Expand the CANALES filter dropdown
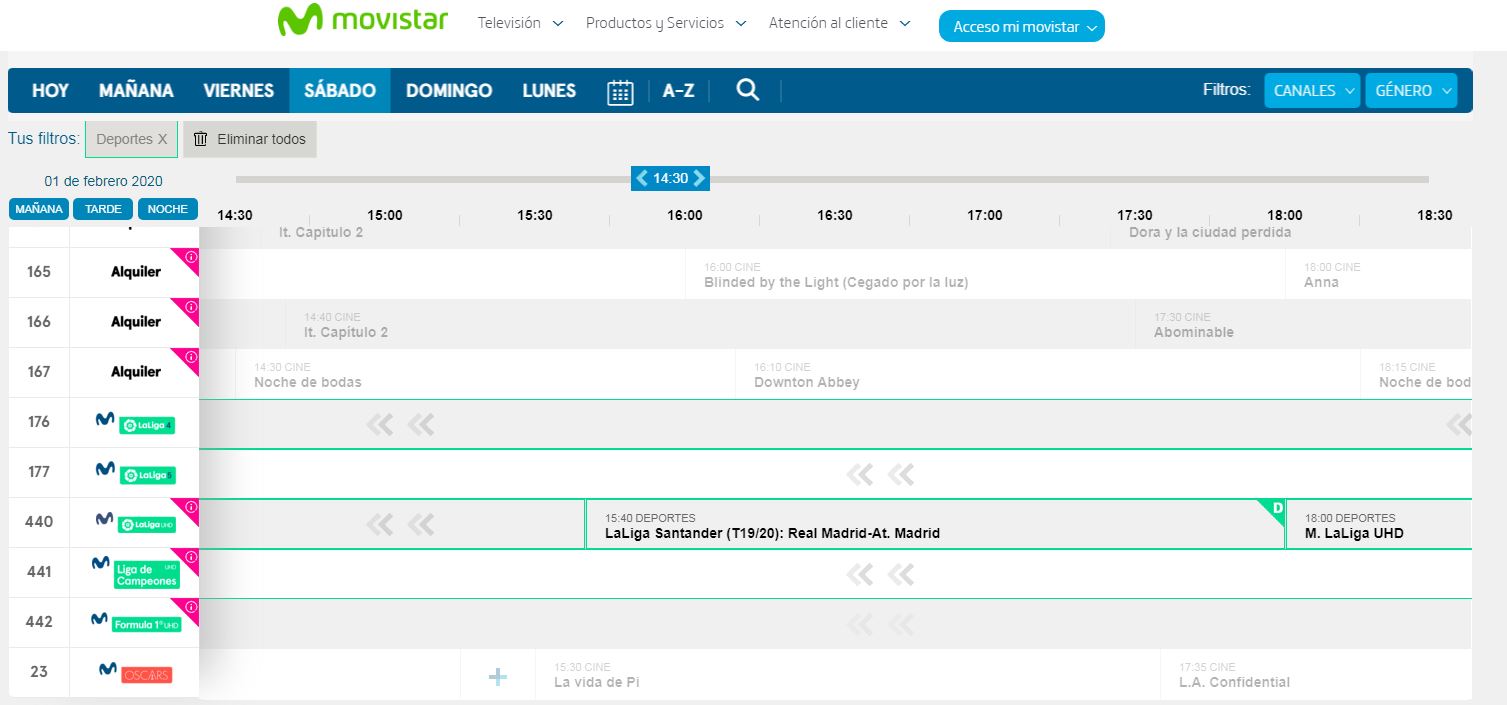The width and height of the screenshot is (1507, 705). pyautogui.click(x=1312, y=90)
